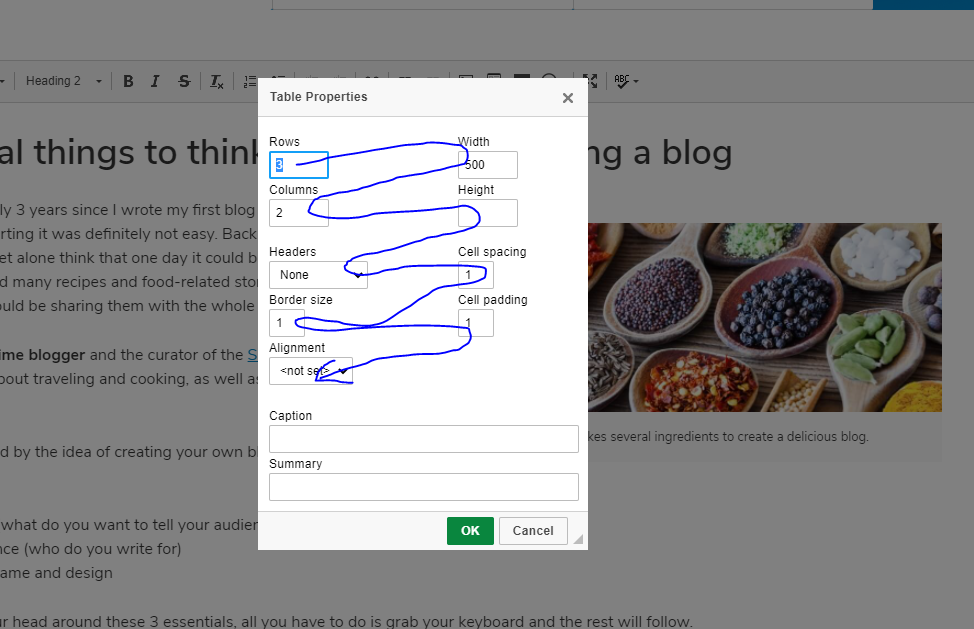974x629 pixels.
Task: Apply strikethrough from the editor toolbar
Action: point(184,81)
